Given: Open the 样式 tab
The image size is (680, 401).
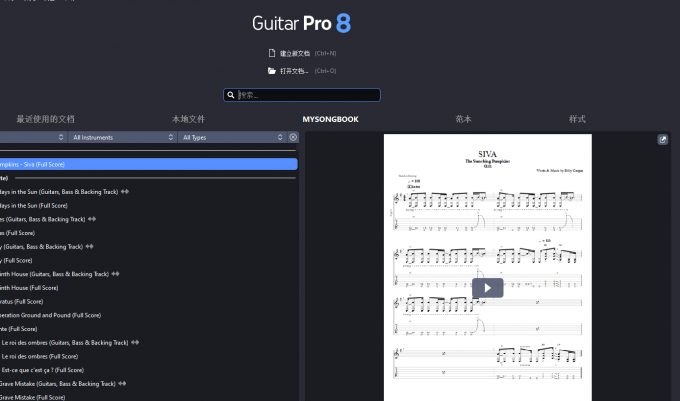Looking at the screenshot, I should point(577,119).
